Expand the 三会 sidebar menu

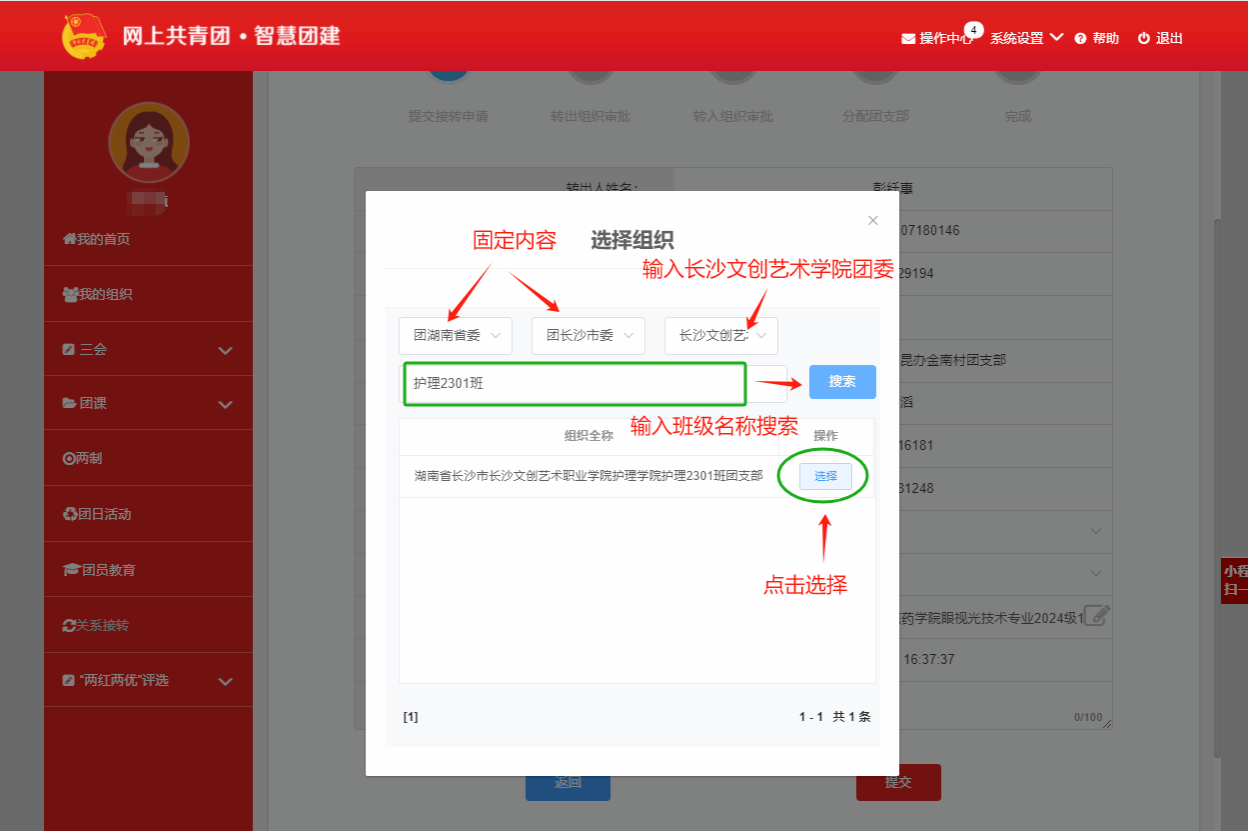click(x=148, y=349)
